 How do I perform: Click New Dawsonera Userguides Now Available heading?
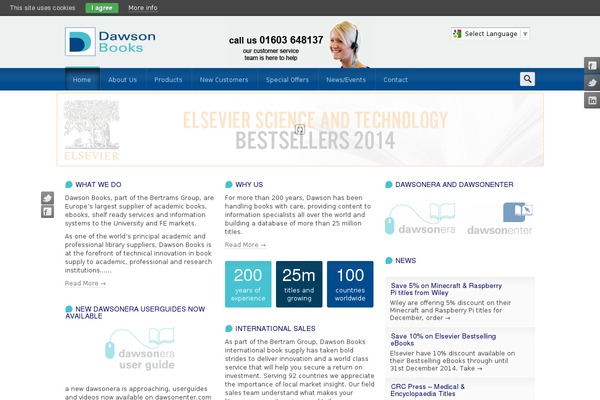(135, 312)
